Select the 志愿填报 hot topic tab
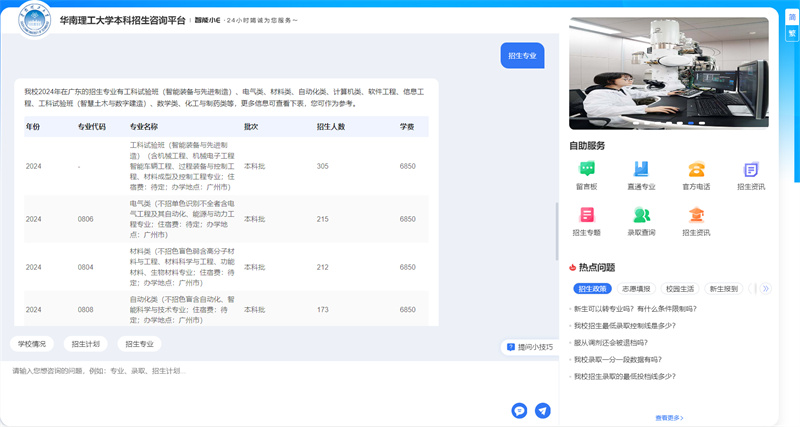The width and height of the screenshot is (800, 427). pos(636,289)
